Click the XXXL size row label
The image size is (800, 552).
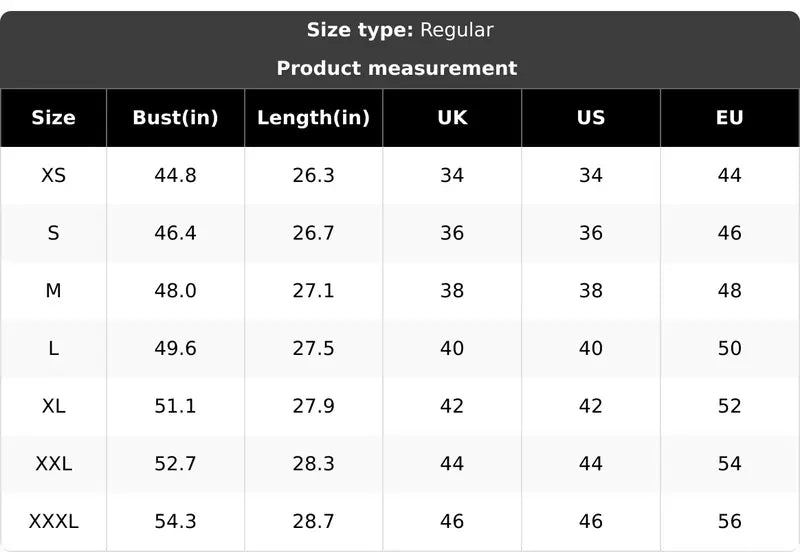click(54, 521)
